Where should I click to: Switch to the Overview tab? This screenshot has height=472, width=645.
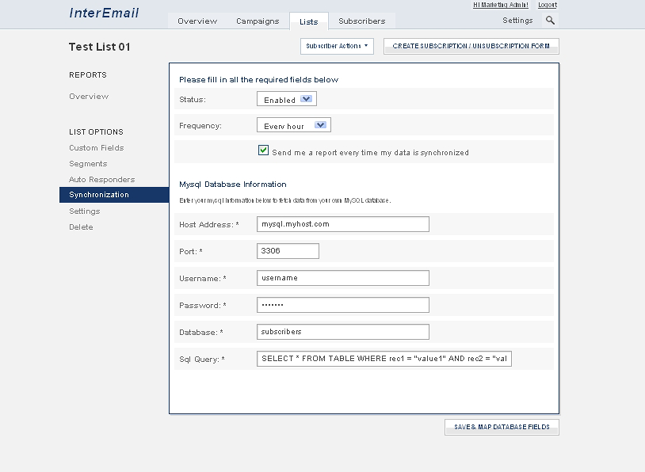(197, 21)
